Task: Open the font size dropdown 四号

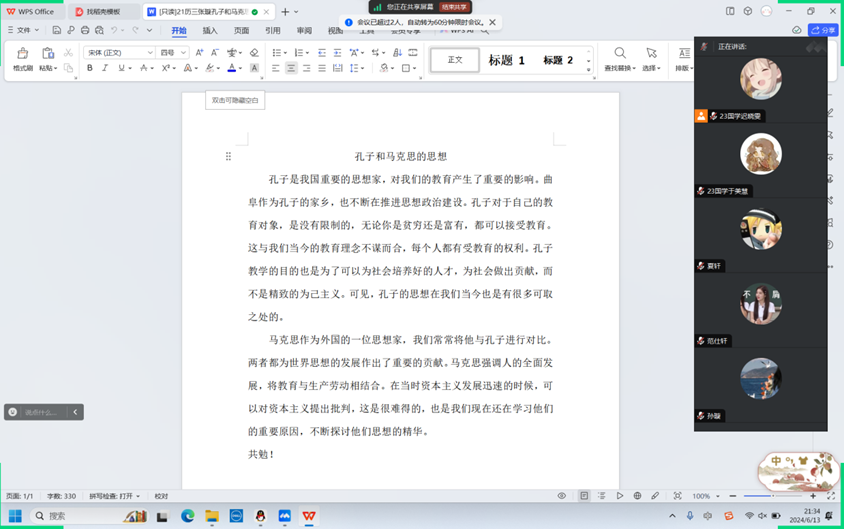Action: tap(172, 52)
